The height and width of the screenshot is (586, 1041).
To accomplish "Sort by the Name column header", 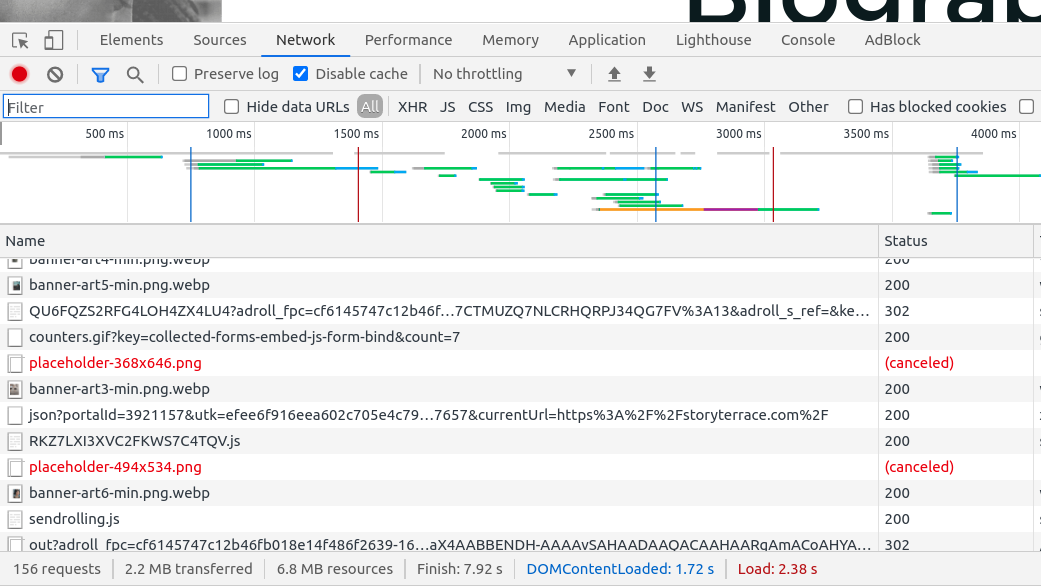I will [439, 241].
